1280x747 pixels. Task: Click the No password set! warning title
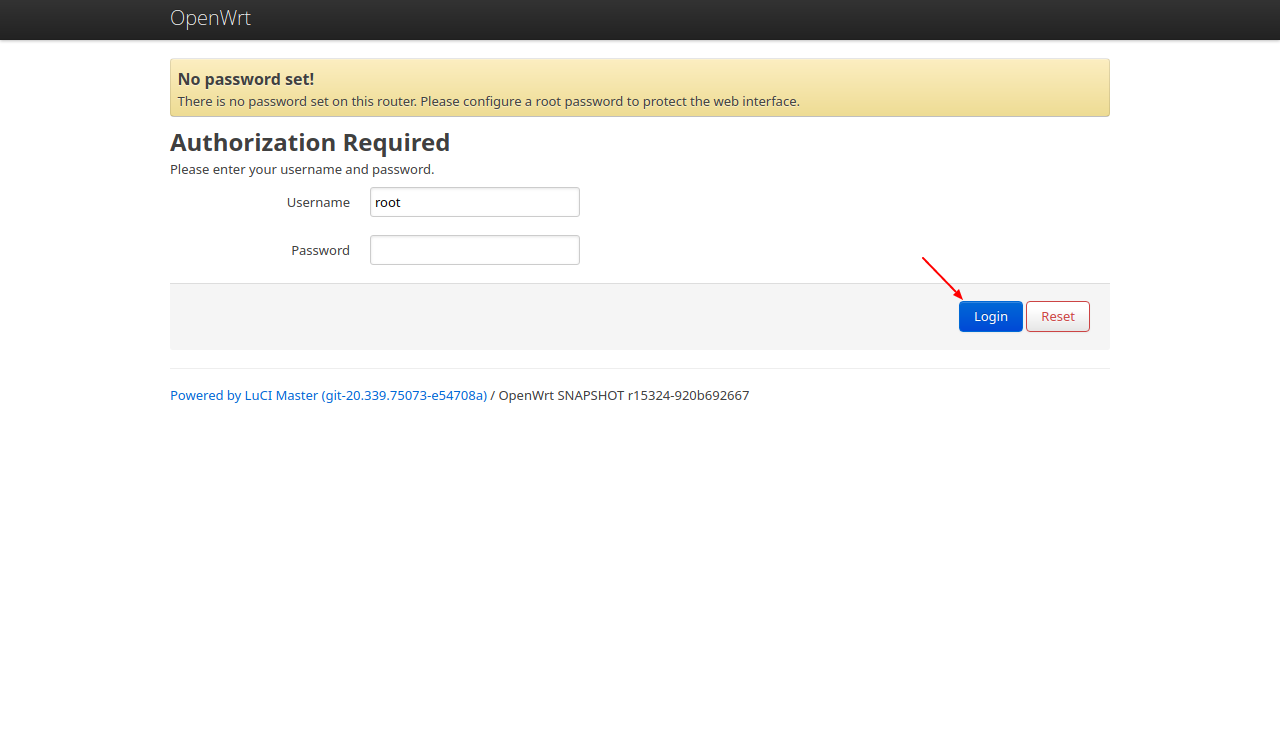pos(246,79)
